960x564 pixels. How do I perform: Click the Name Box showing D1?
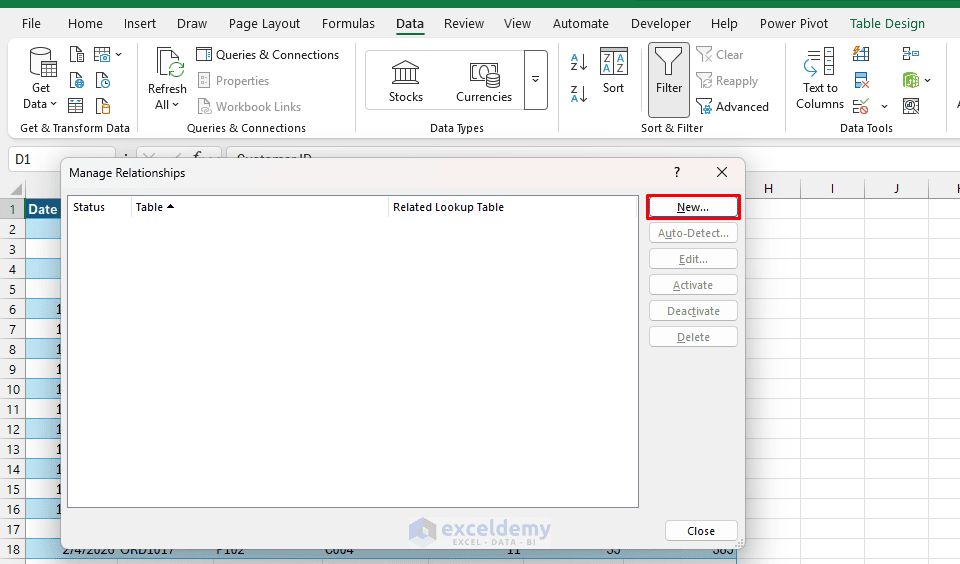pyautogui.click(x=61, y=159)
